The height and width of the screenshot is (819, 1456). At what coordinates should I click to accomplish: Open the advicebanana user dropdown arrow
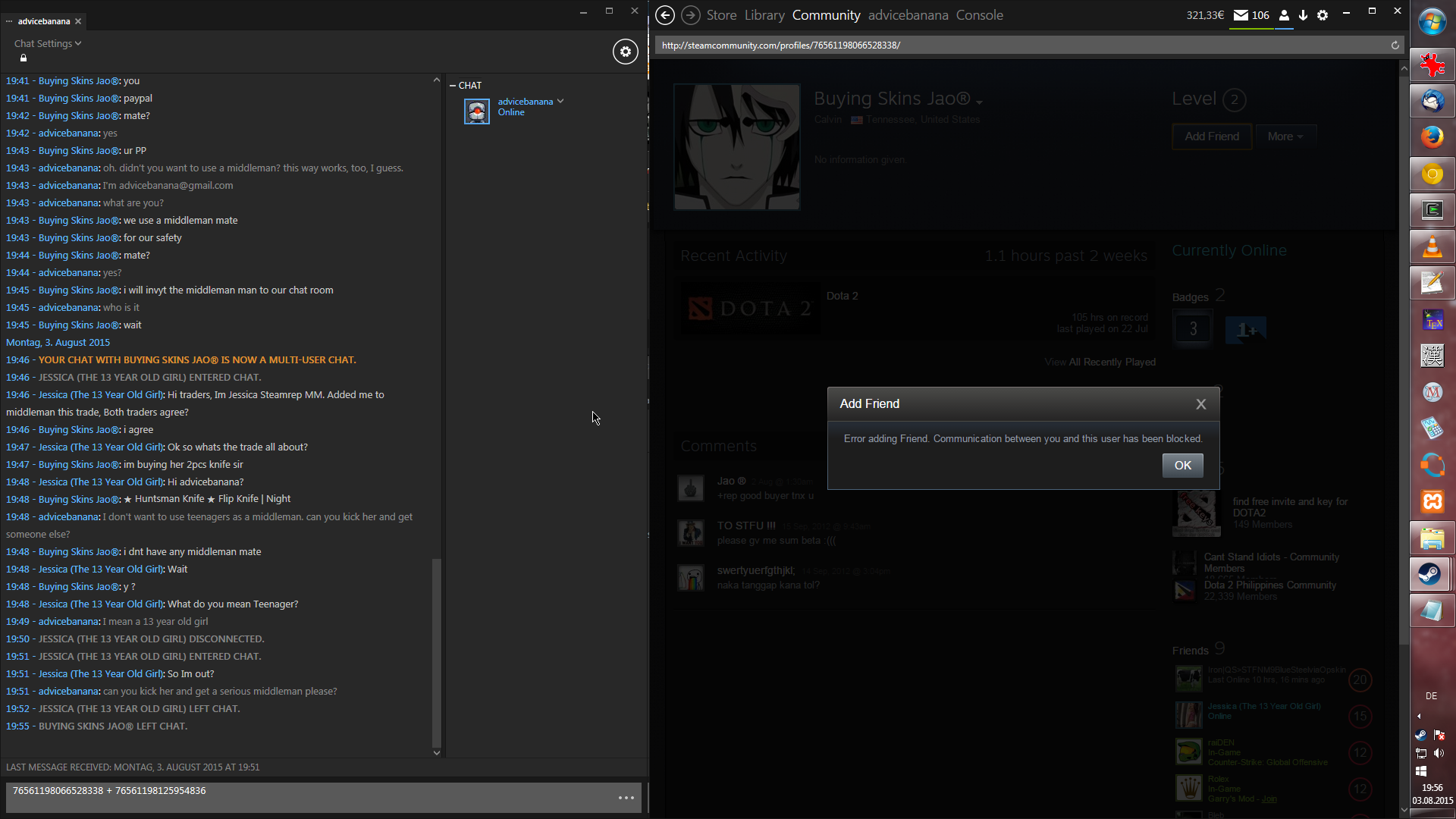560,101
